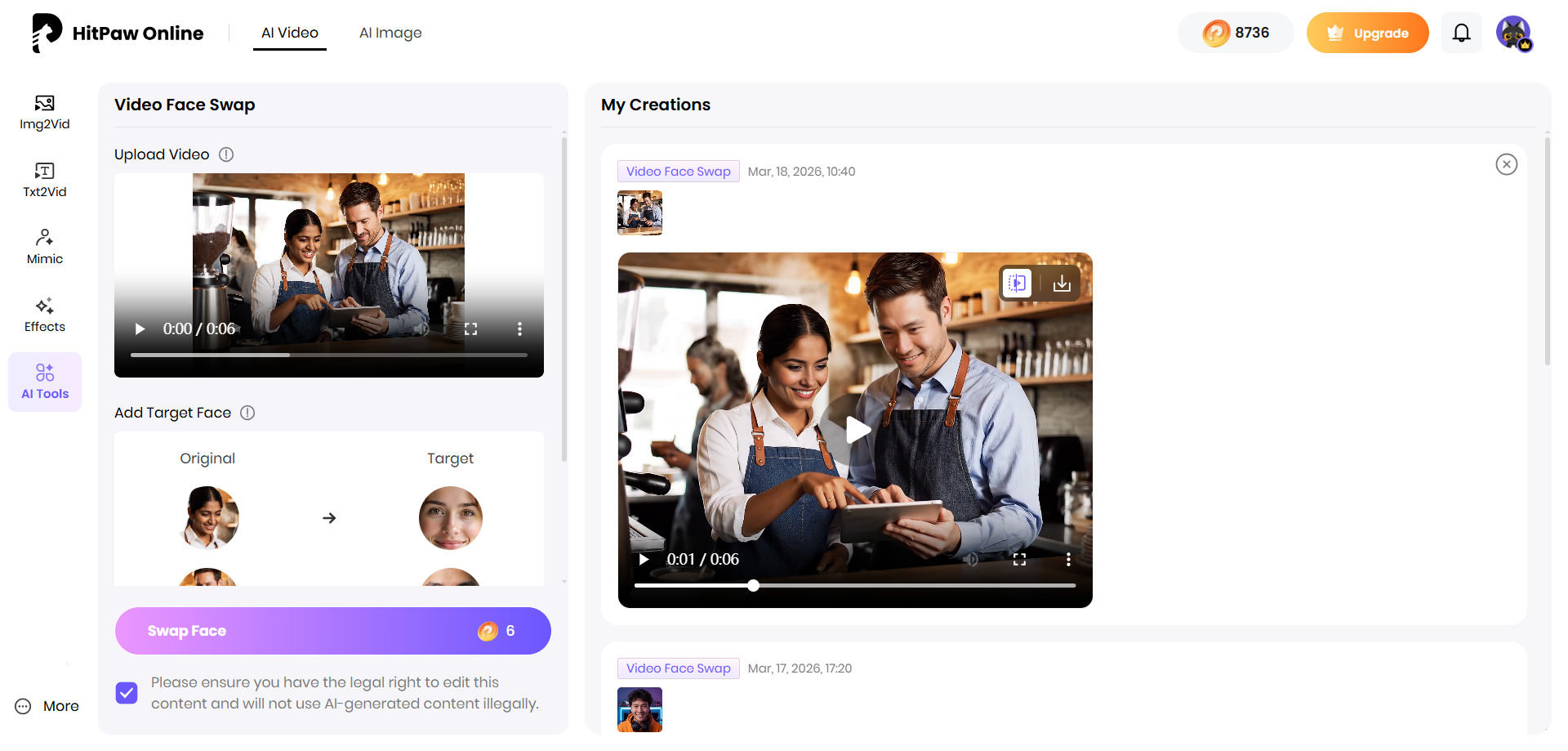
Task: Click source thumbnail of Mar 17 creation
Action: point(640,709)
